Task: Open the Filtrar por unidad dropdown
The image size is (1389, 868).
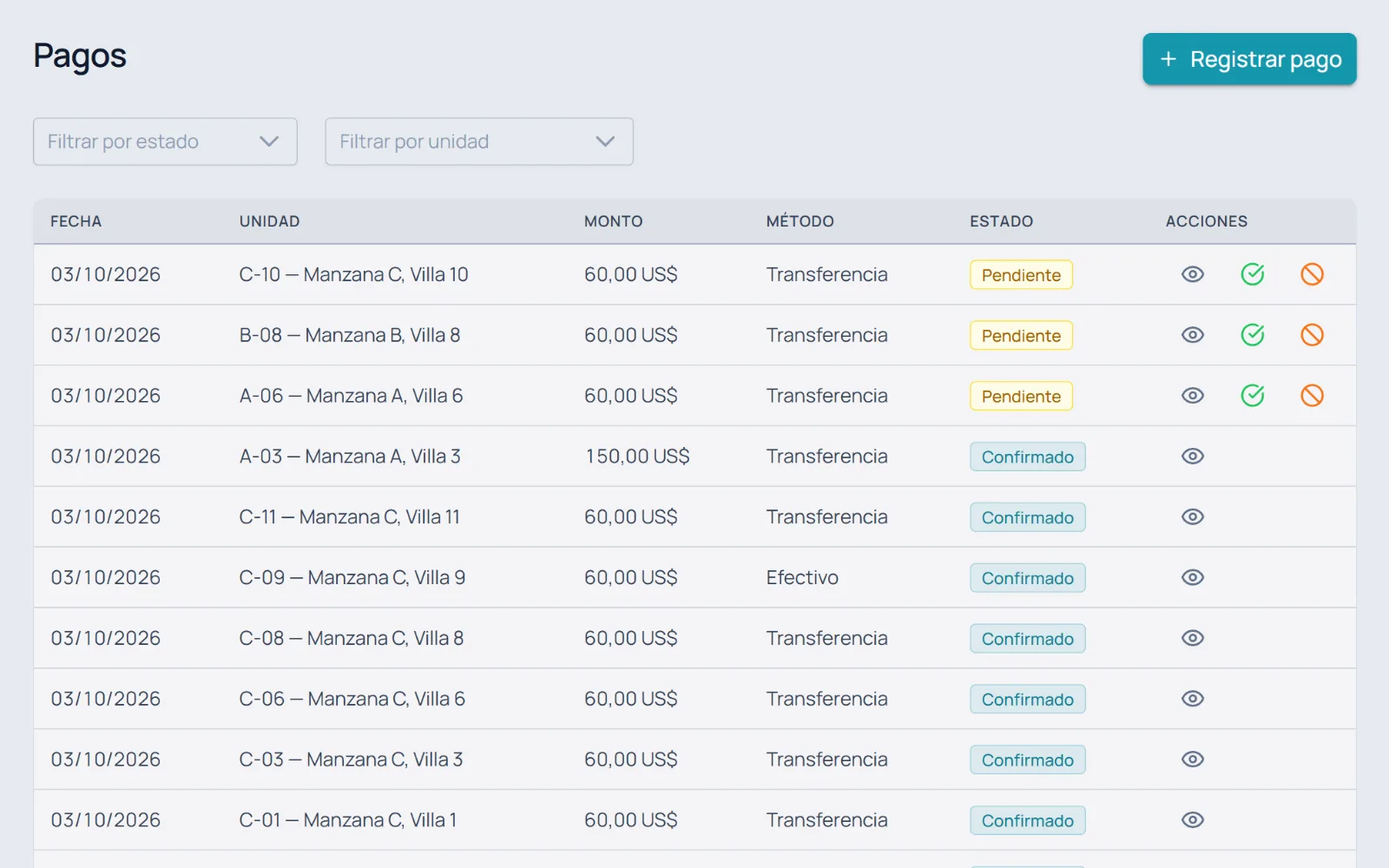Action: [x=479, y=141]
